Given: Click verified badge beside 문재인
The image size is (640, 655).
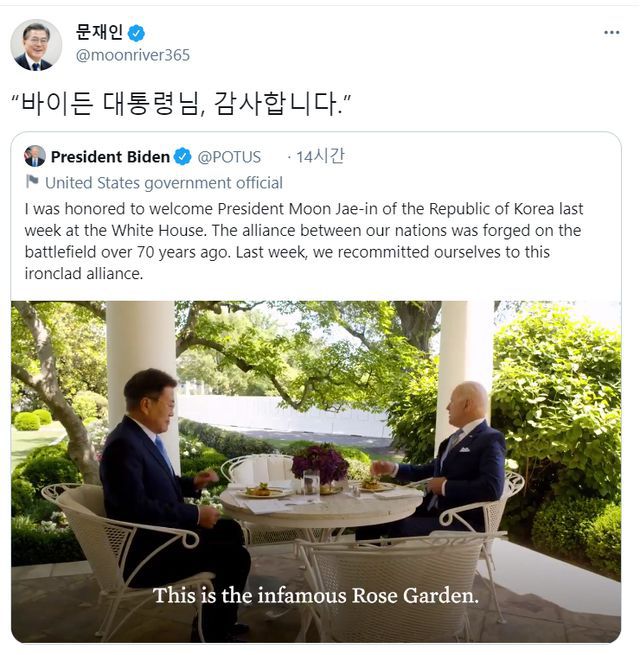Looking at the screenshot, I should (137, 33).
